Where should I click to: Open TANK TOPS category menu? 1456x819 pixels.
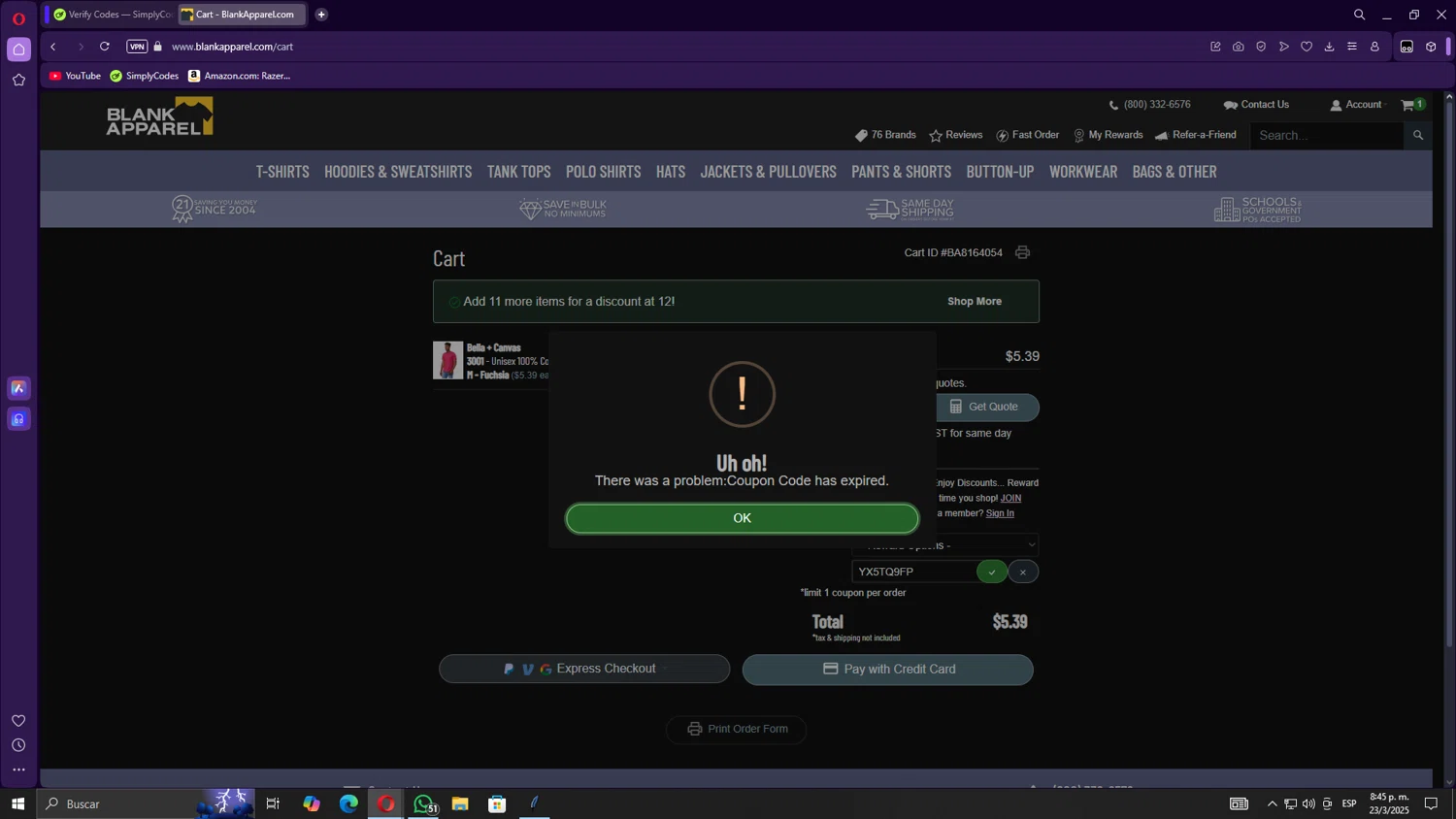(518, 172)
